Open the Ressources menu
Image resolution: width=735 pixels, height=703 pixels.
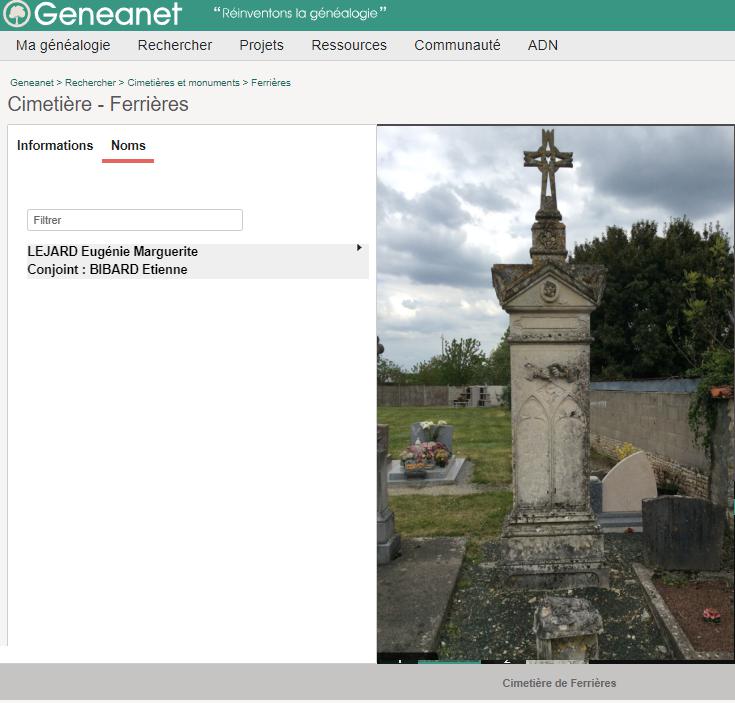(349, 45)
